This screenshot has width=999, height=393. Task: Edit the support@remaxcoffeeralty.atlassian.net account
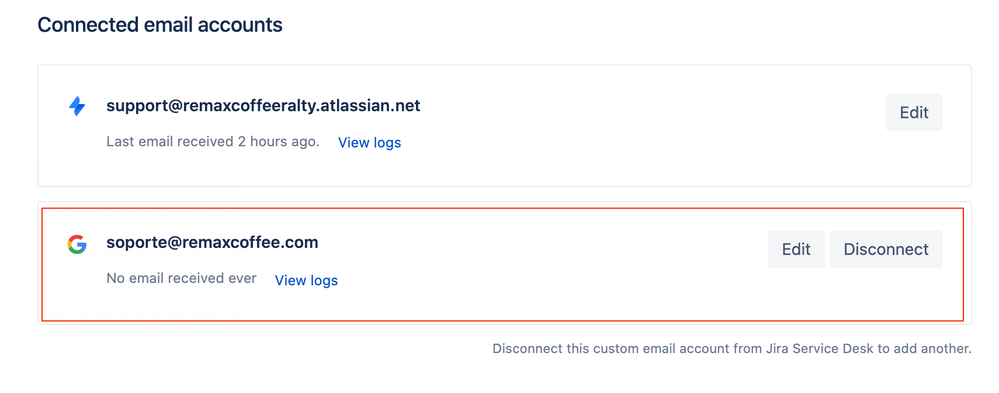914,113
